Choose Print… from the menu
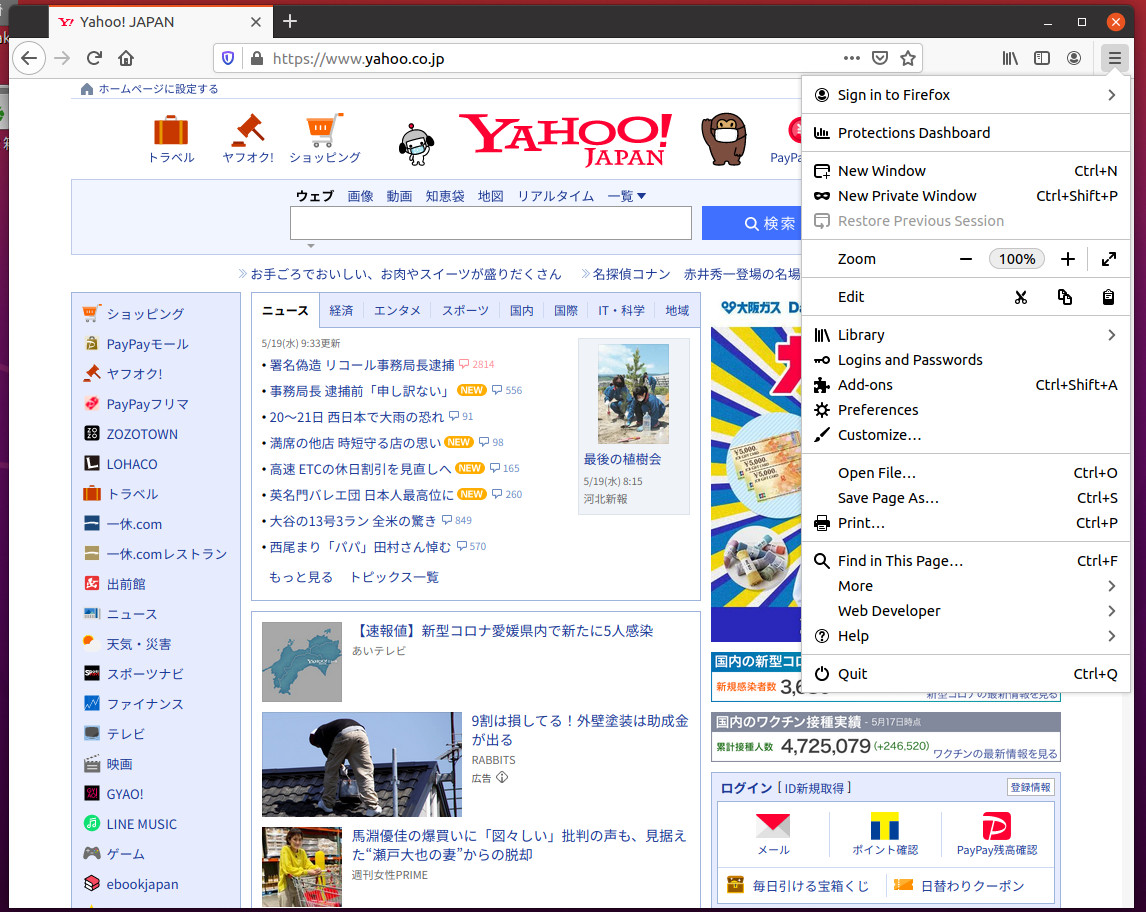The height and width of the screenshot is (912, 1146). (x=966, y=523)
